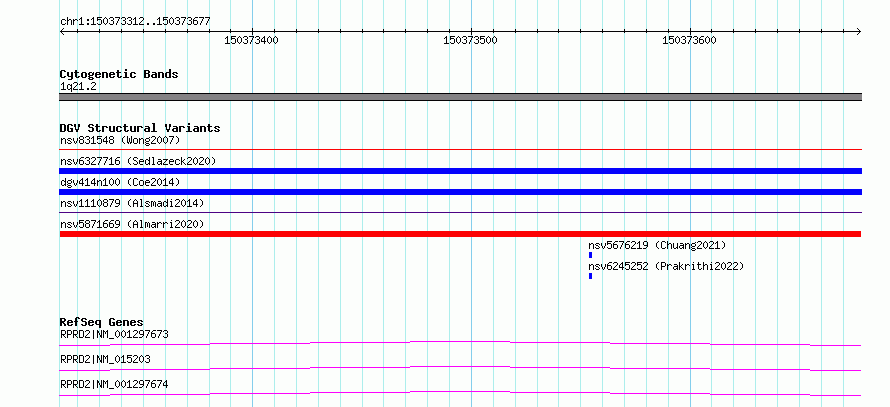Screen dimensions: 890x407
Task: Click gene label RPRD2|NM_015203
Action: 105,359
